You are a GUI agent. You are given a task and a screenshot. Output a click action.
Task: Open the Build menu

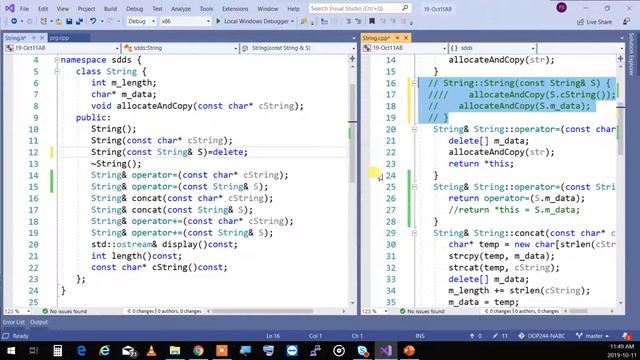(110, 9)
